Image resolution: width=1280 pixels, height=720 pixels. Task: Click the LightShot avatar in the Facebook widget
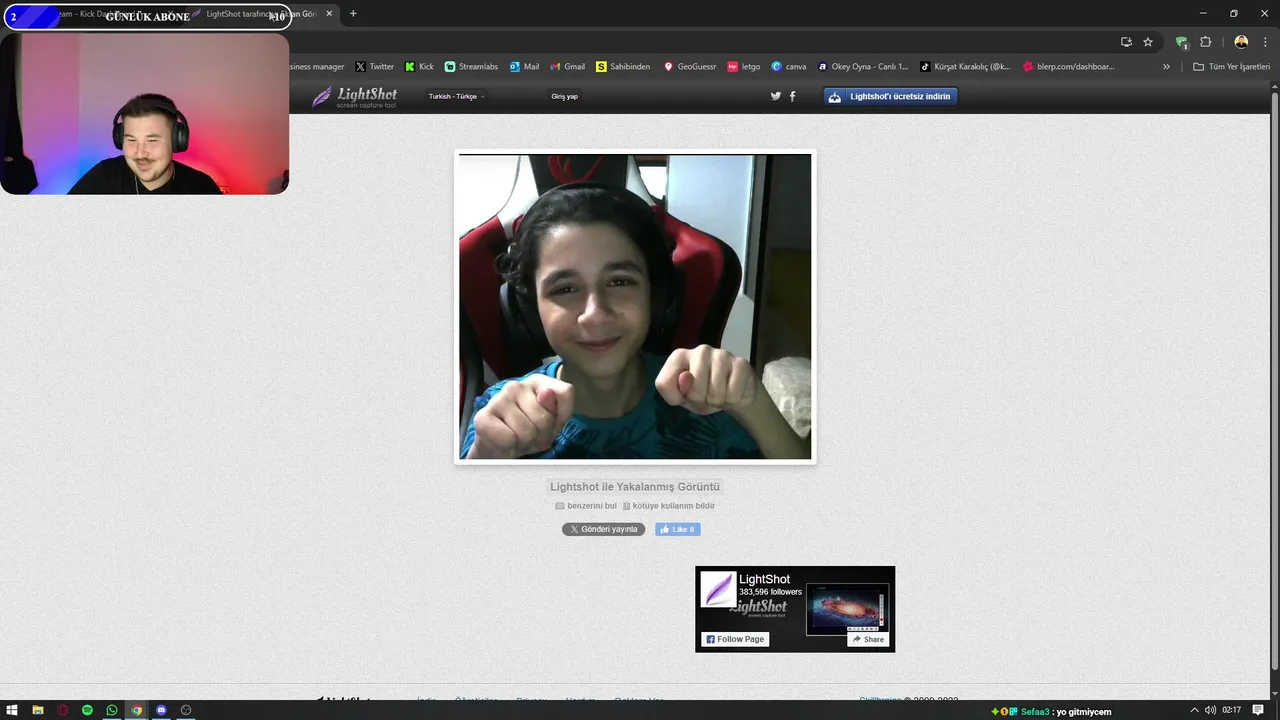pos(718,589)
